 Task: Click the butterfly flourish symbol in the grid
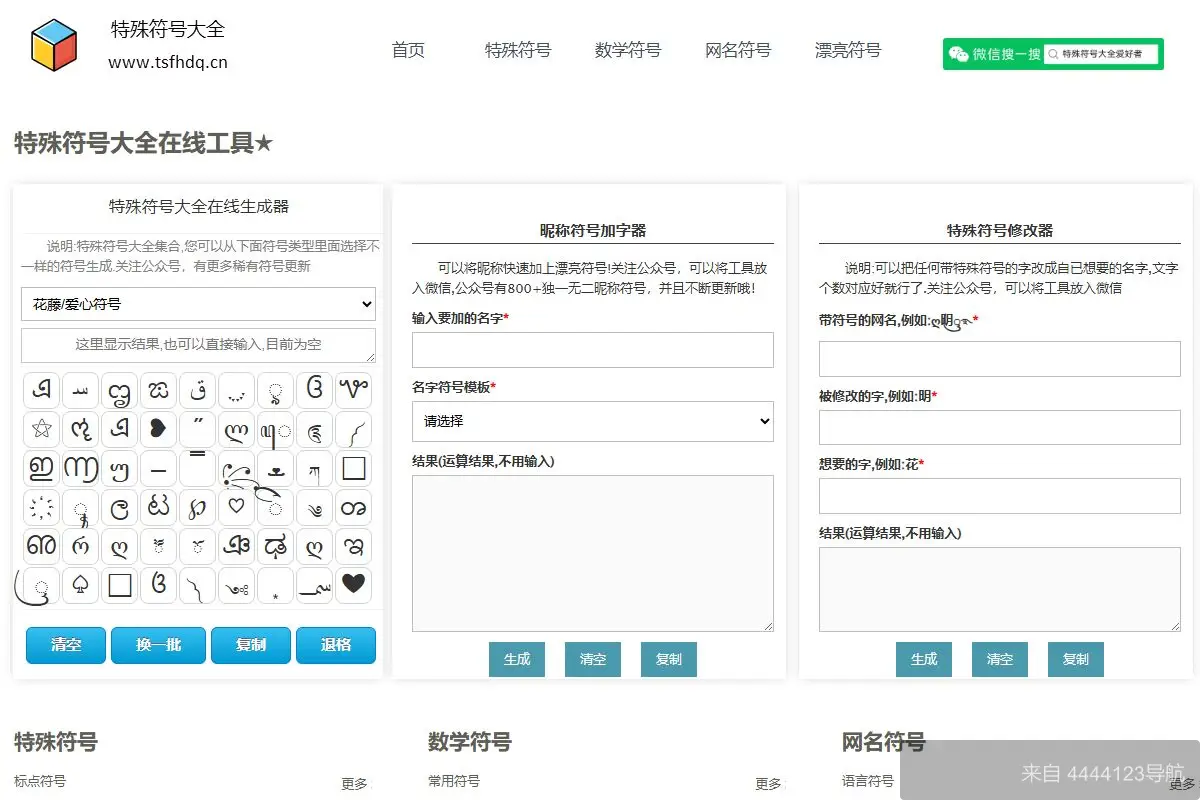[x=239, y=472]
